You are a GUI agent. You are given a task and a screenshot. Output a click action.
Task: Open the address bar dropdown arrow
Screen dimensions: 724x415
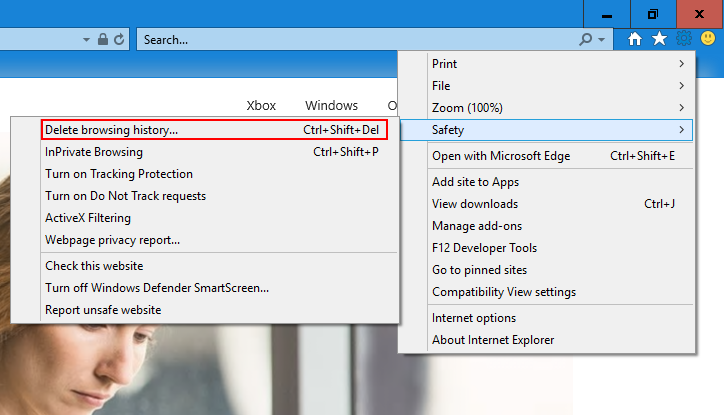click(86, 40)
